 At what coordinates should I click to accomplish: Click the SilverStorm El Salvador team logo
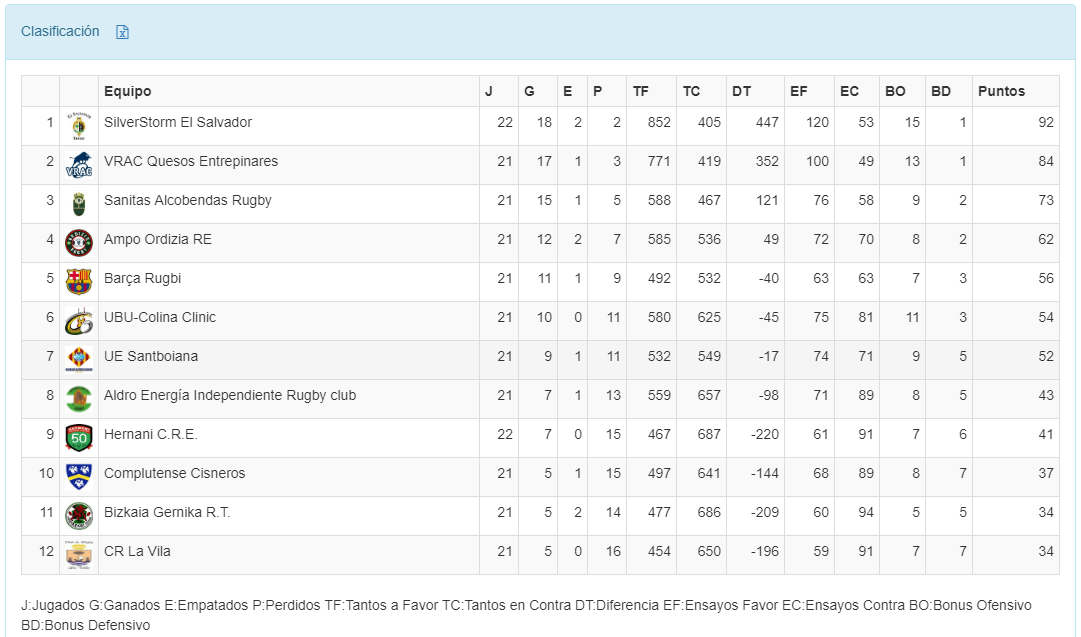pos(78,126)
